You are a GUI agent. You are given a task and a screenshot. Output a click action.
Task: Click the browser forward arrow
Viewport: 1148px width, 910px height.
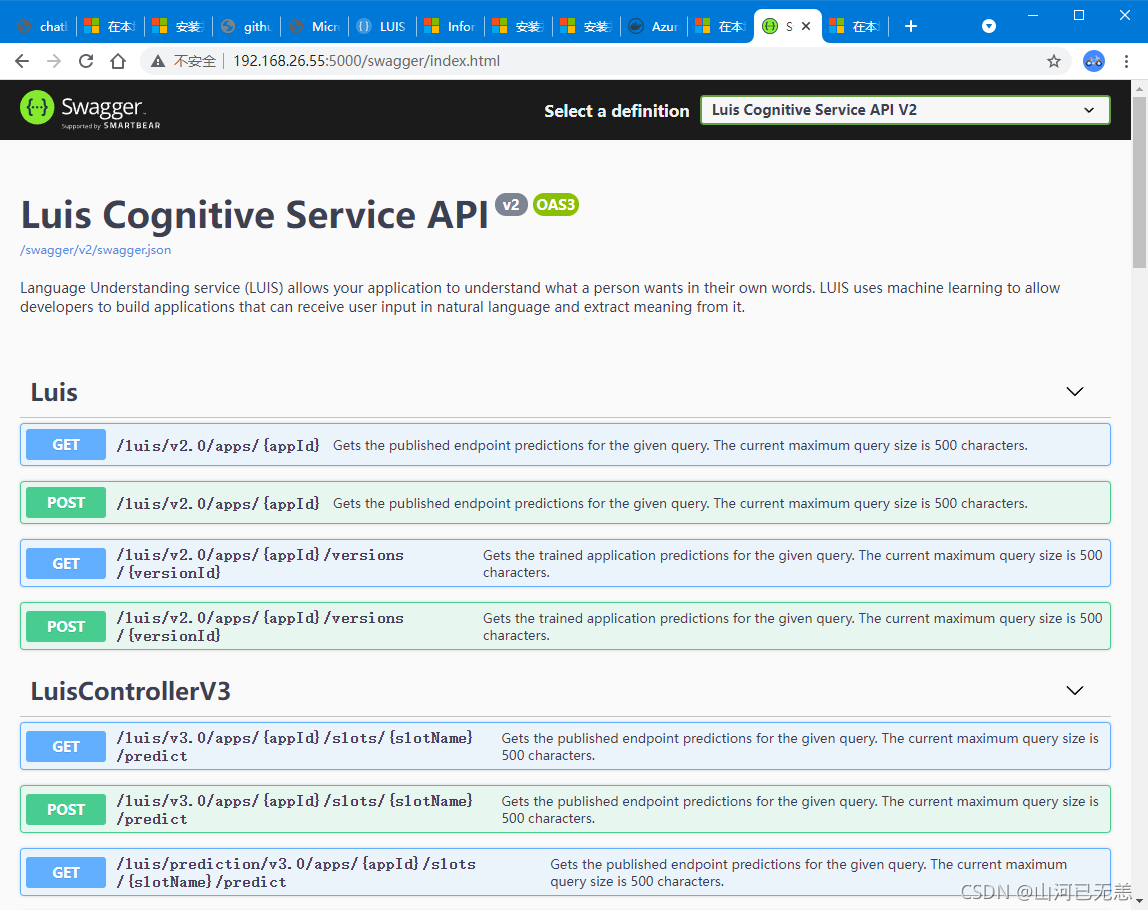[54, 61]
